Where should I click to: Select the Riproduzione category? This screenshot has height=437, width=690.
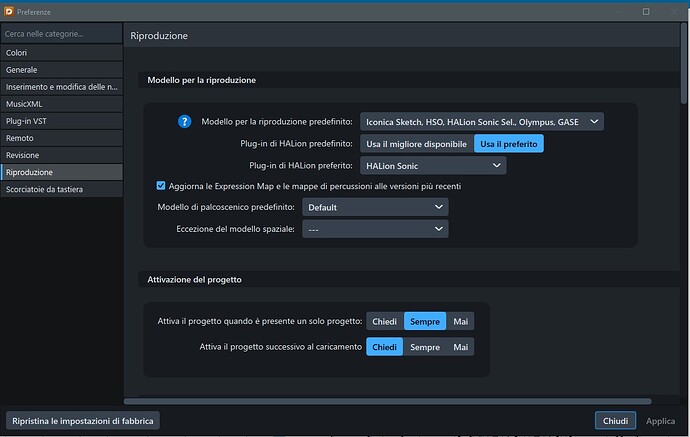click(62, 172)
